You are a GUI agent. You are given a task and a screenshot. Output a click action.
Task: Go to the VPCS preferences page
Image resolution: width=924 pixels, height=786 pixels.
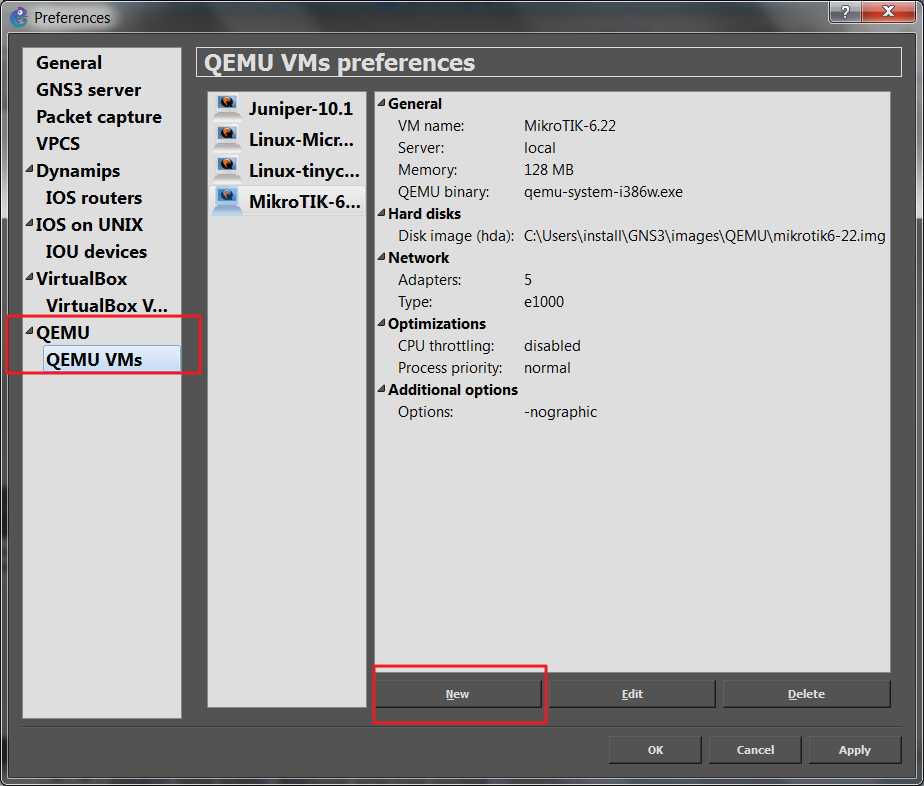[58, 144]
